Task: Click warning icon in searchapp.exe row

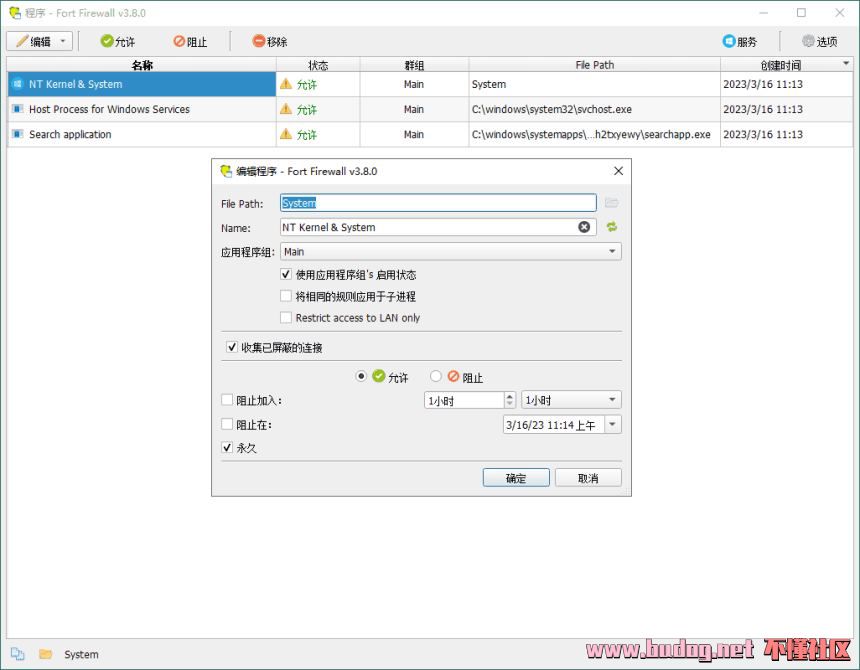Action: coord(286,134)
